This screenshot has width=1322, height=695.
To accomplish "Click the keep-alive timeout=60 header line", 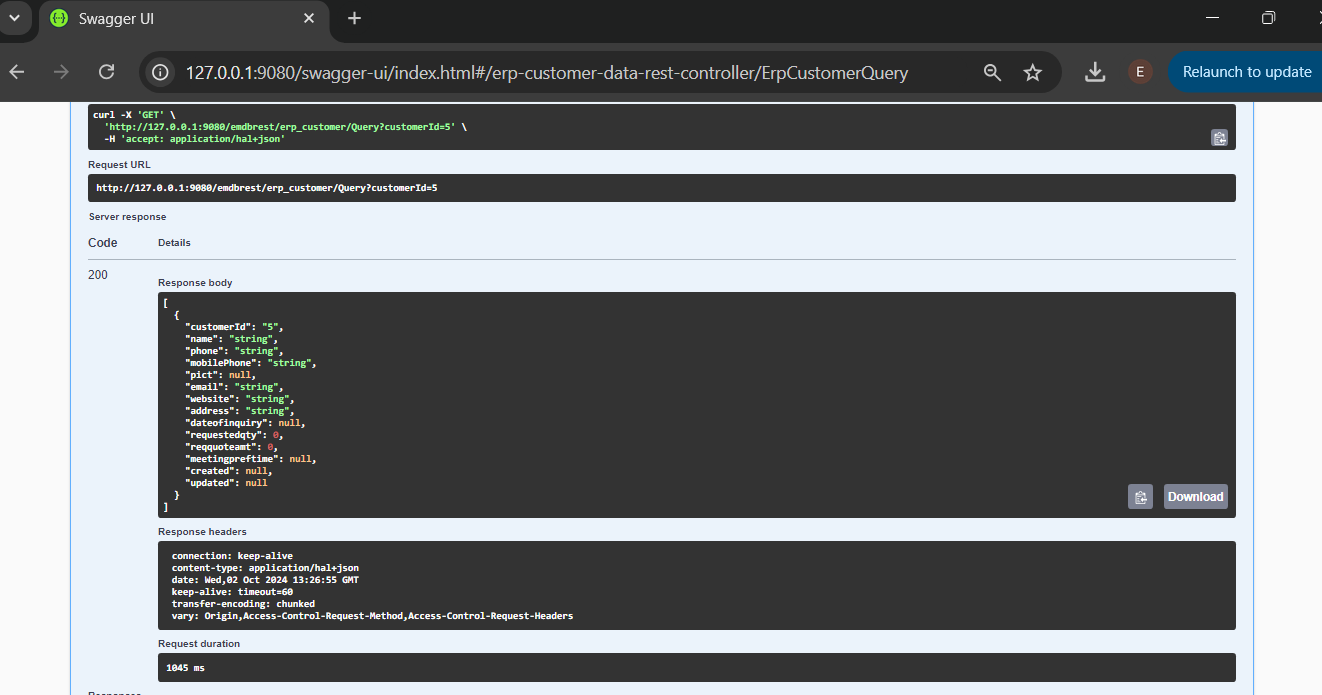I will [x=232, y=592].
